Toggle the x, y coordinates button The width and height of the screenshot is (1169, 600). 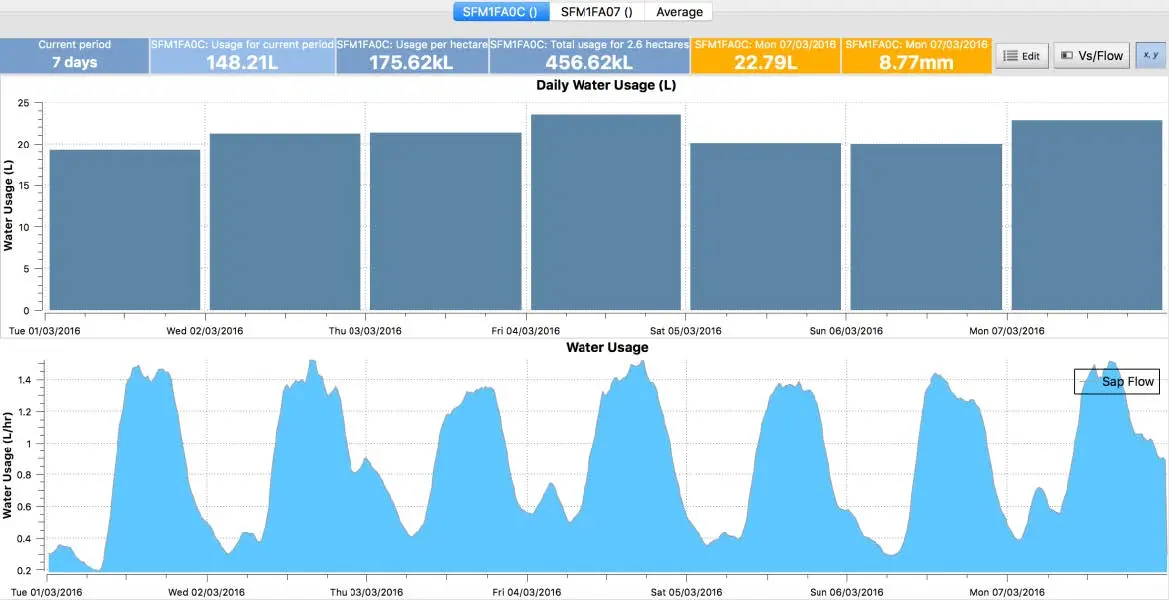click(x=1150, y=56)
